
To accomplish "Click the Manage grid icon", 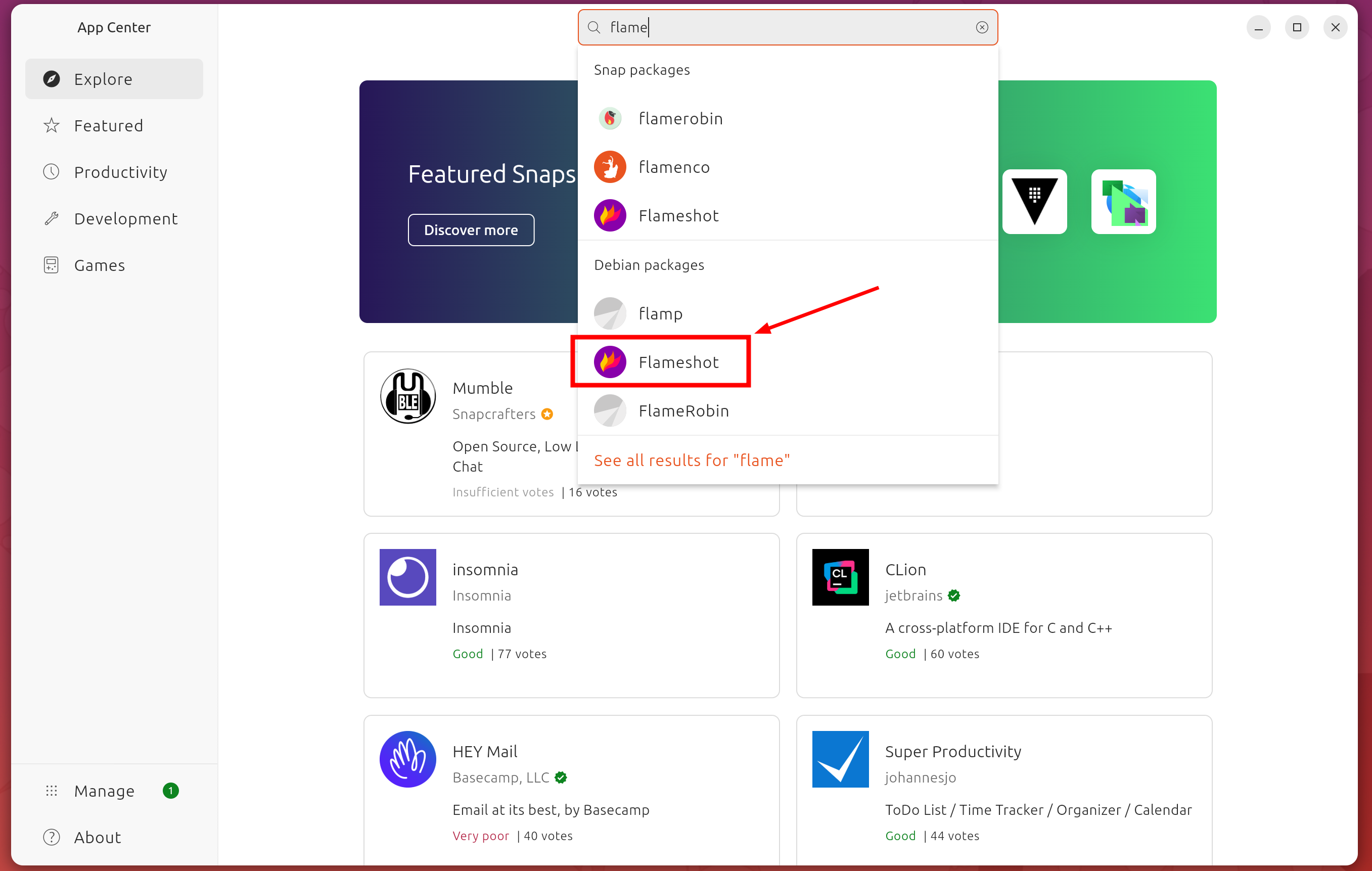I will pyautogui.click(x=51, y=791).
